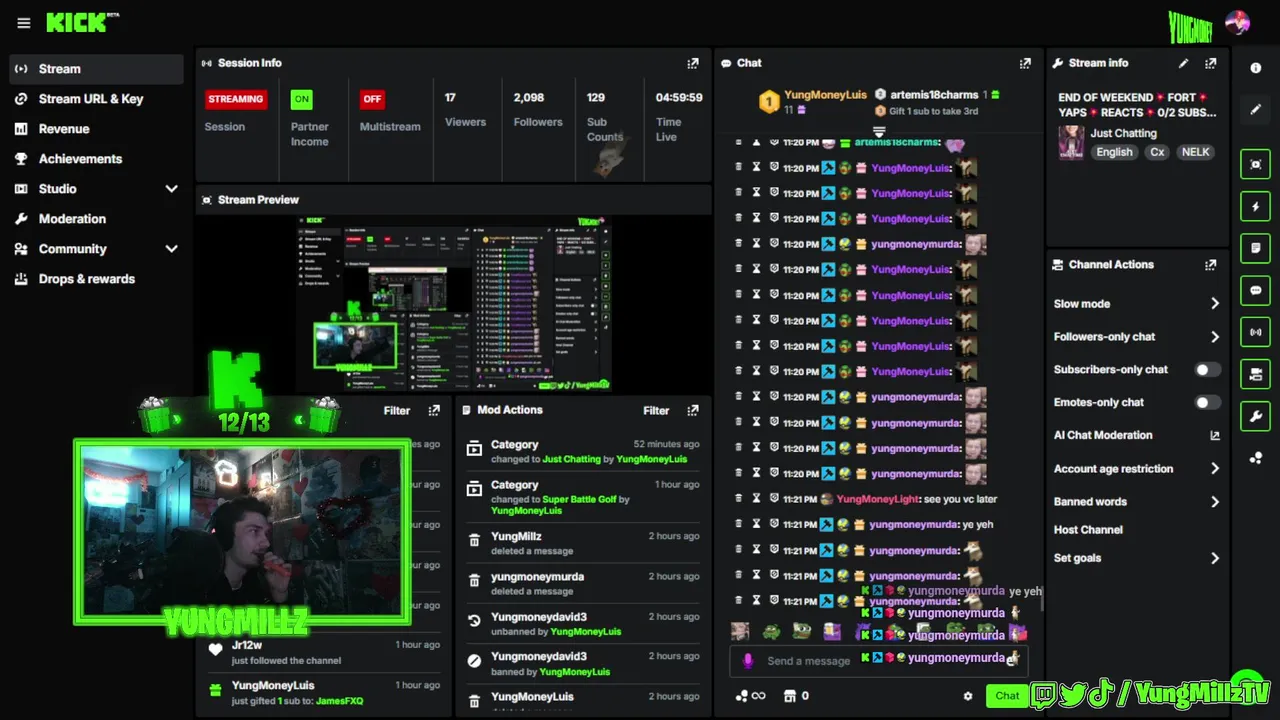Pop out the Stream info panel
Image resolution: width=1280 pixels, height=720 pixels.
point(1211,63)
